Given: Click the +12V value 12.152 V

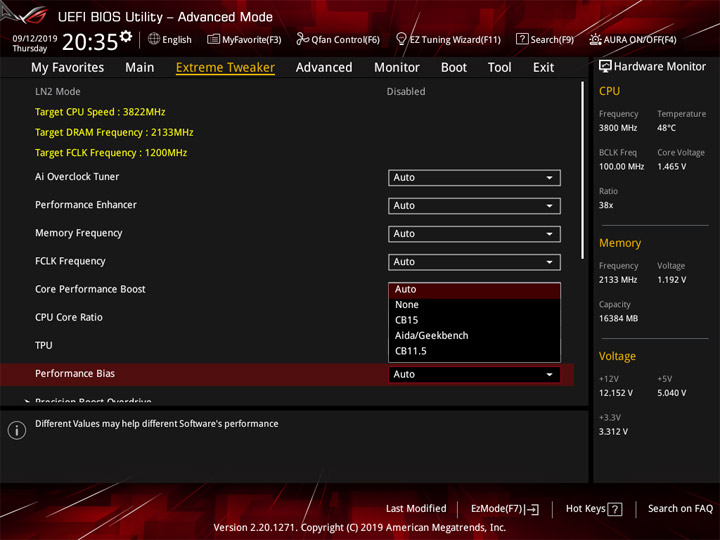Looking at the screenshot, I should click(x=616, y=393).
